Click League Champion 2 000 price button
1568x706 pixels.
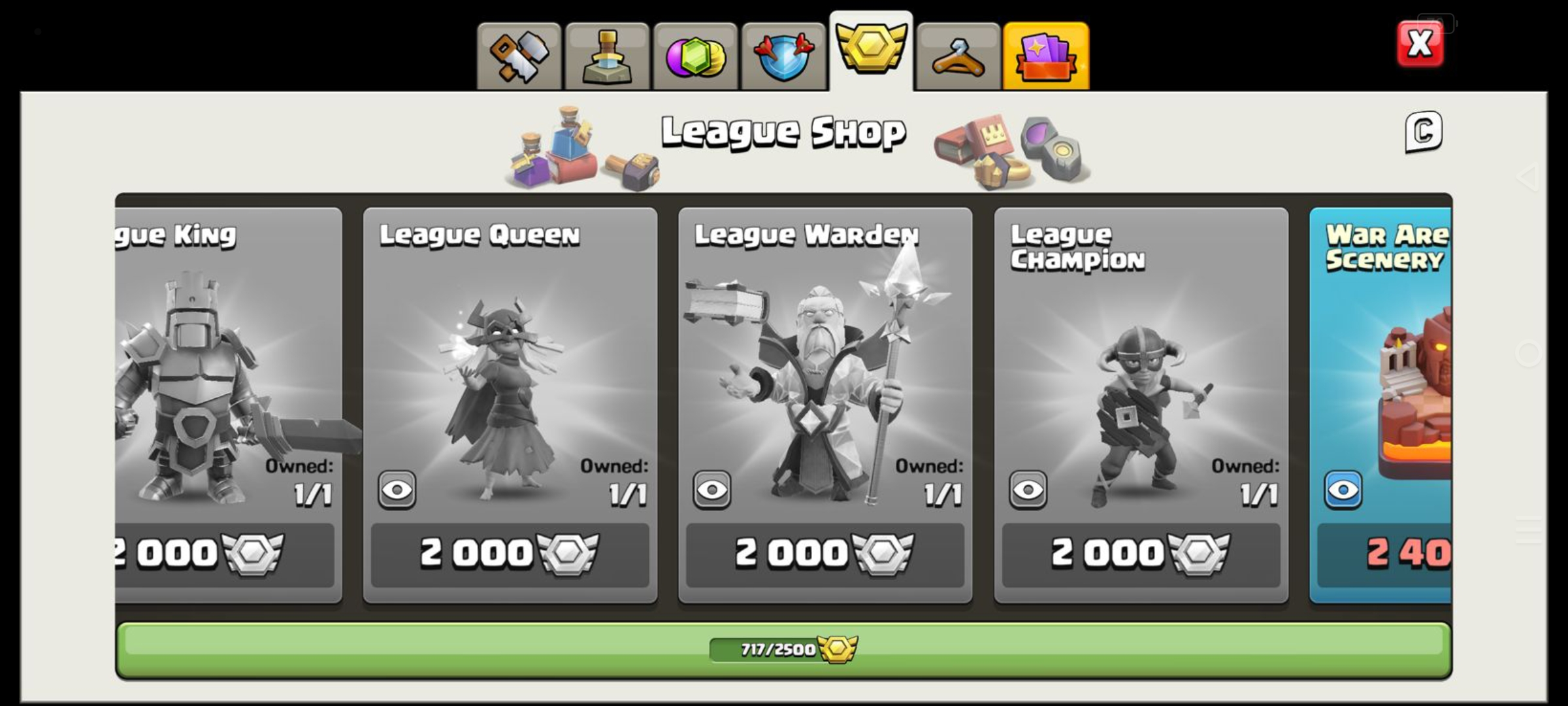[x=1141, y=554]
